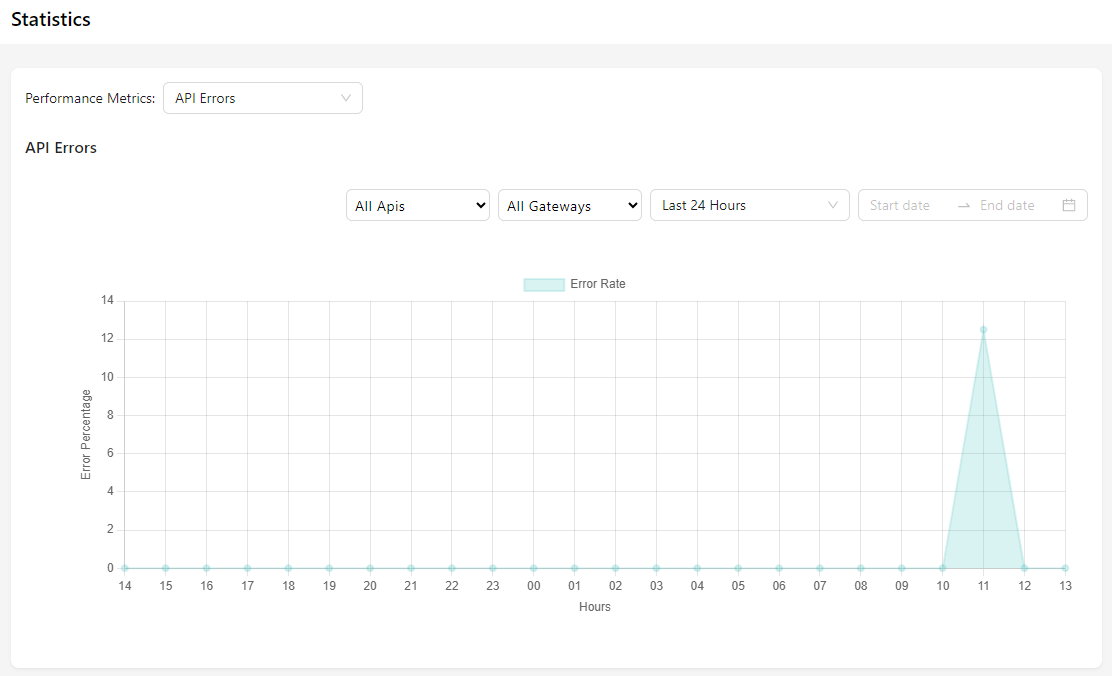Toggle the Error Rate legend swatch
The width and height of the screenshot is (1112, 676).
544,284
